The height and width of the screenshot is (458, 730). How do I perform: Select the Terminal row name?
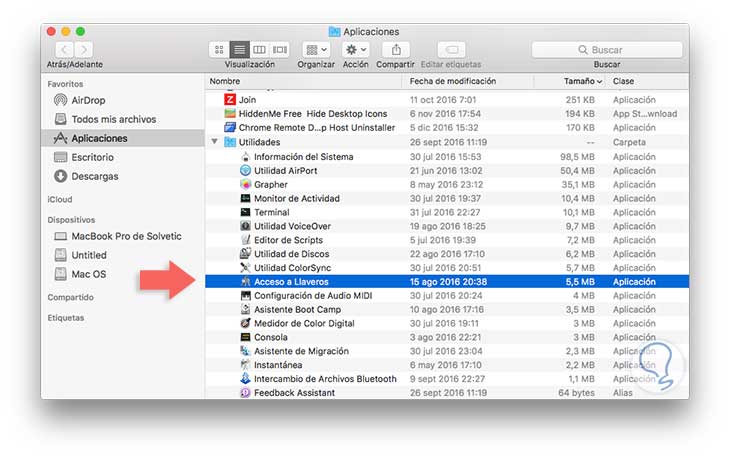(x=271, y=212)
